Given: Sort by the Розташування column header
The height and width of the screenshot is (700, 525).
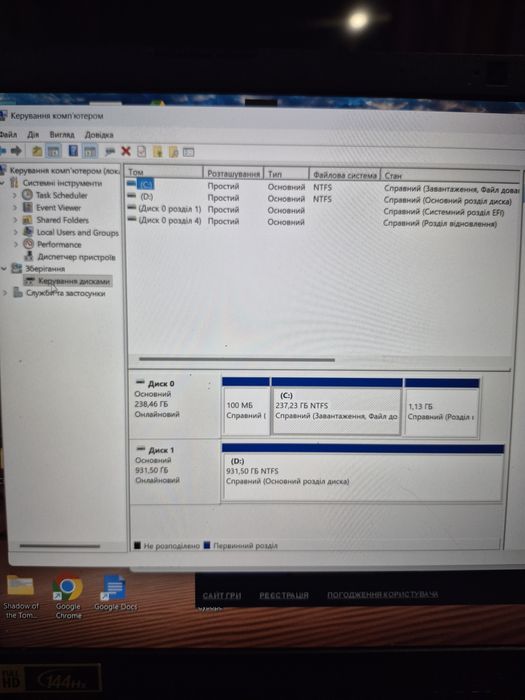Looking at the screenshot, I should (x=233, y=173).
